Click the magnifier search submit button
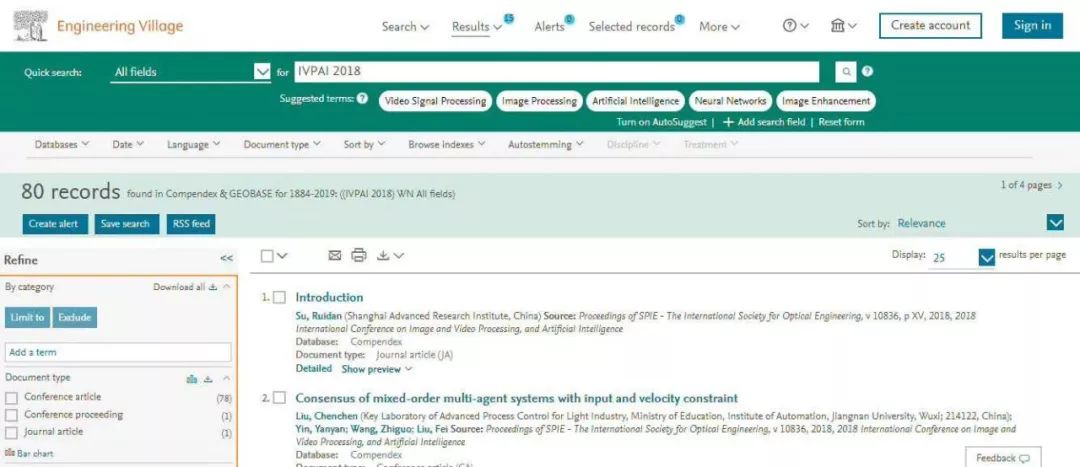The height and width of the screenshot is (467, 1080). [846, 72]
